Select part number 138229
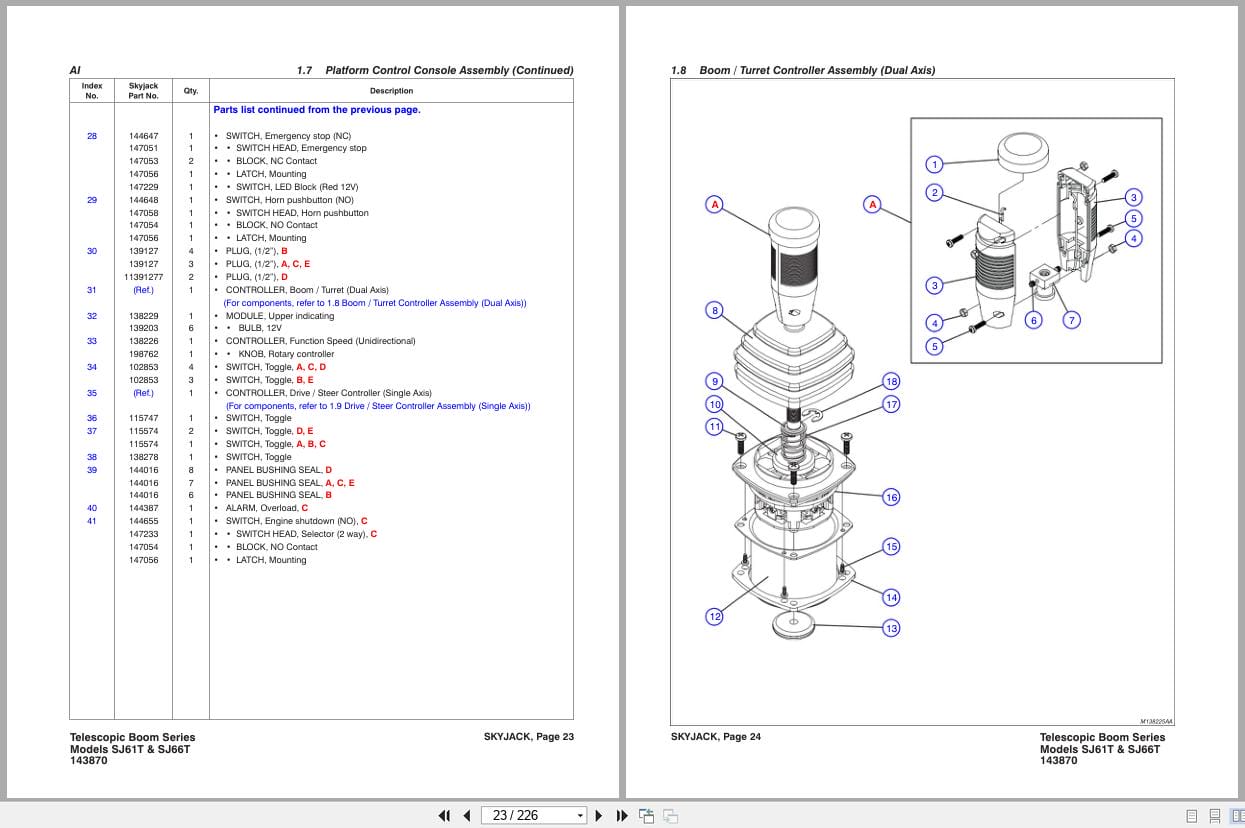 [143, 316]
